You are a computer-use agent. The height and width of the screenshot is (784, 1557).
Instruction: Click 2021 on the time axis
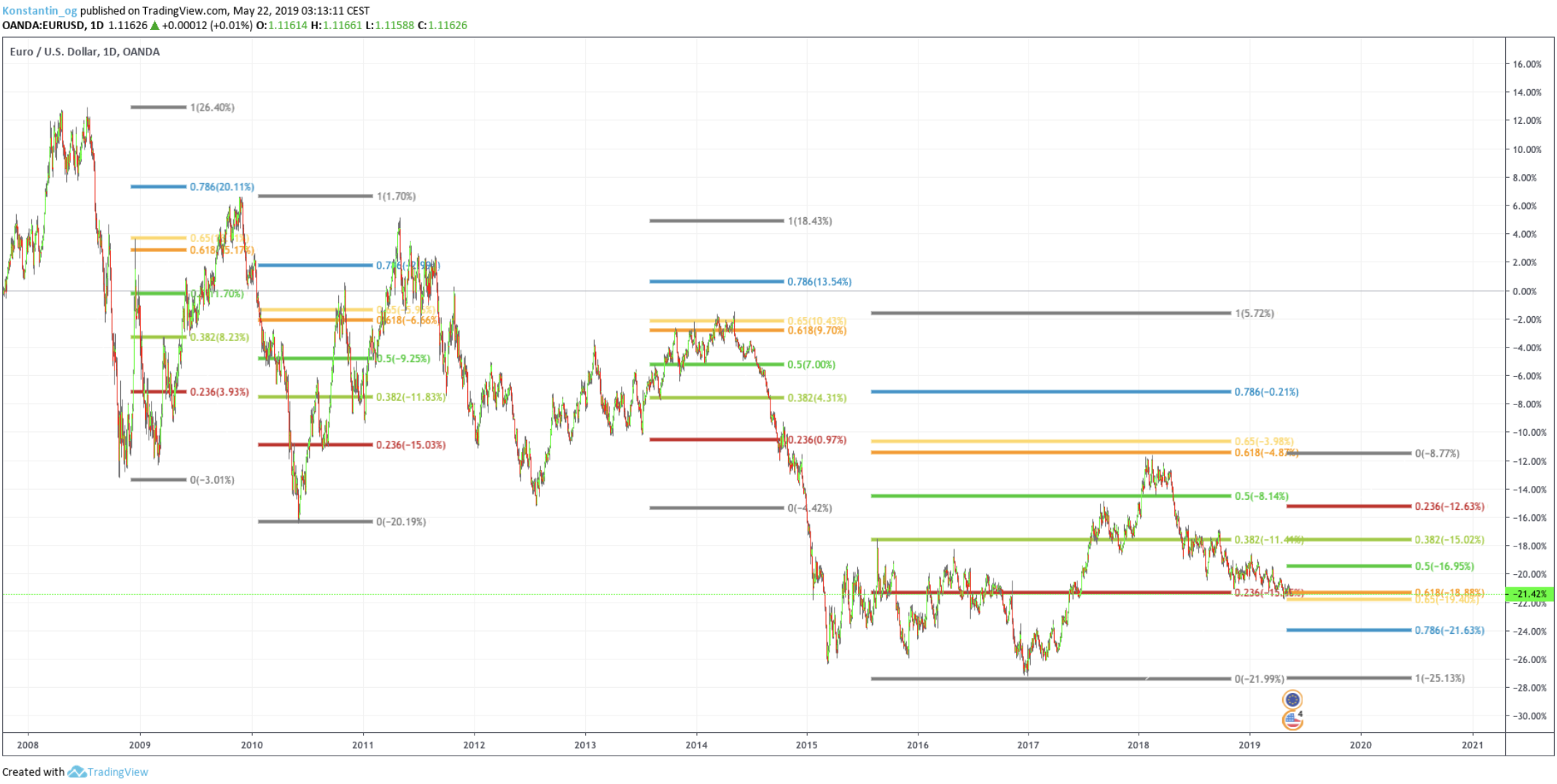(x=1472, y=745)
